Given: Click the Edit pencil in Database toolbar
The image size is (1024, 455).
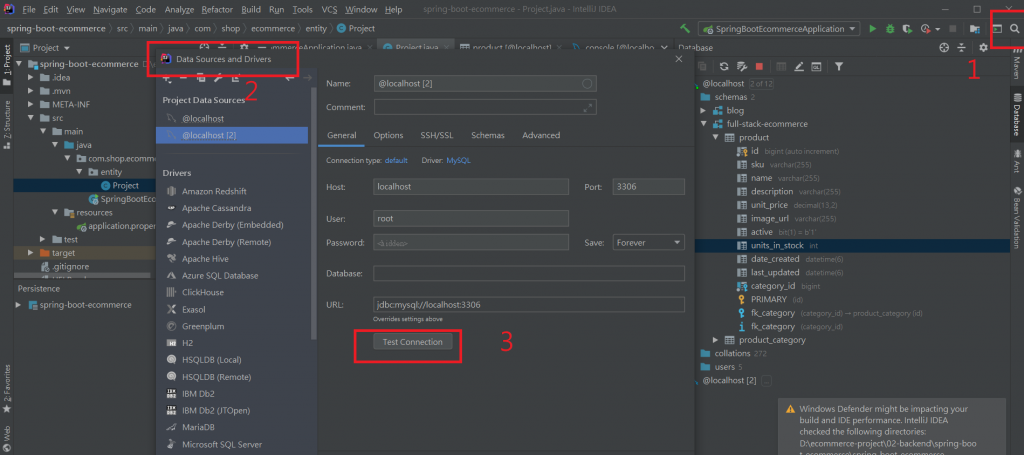Looking at the screenshot, I should pyautogui.click(x=799, y=66).
